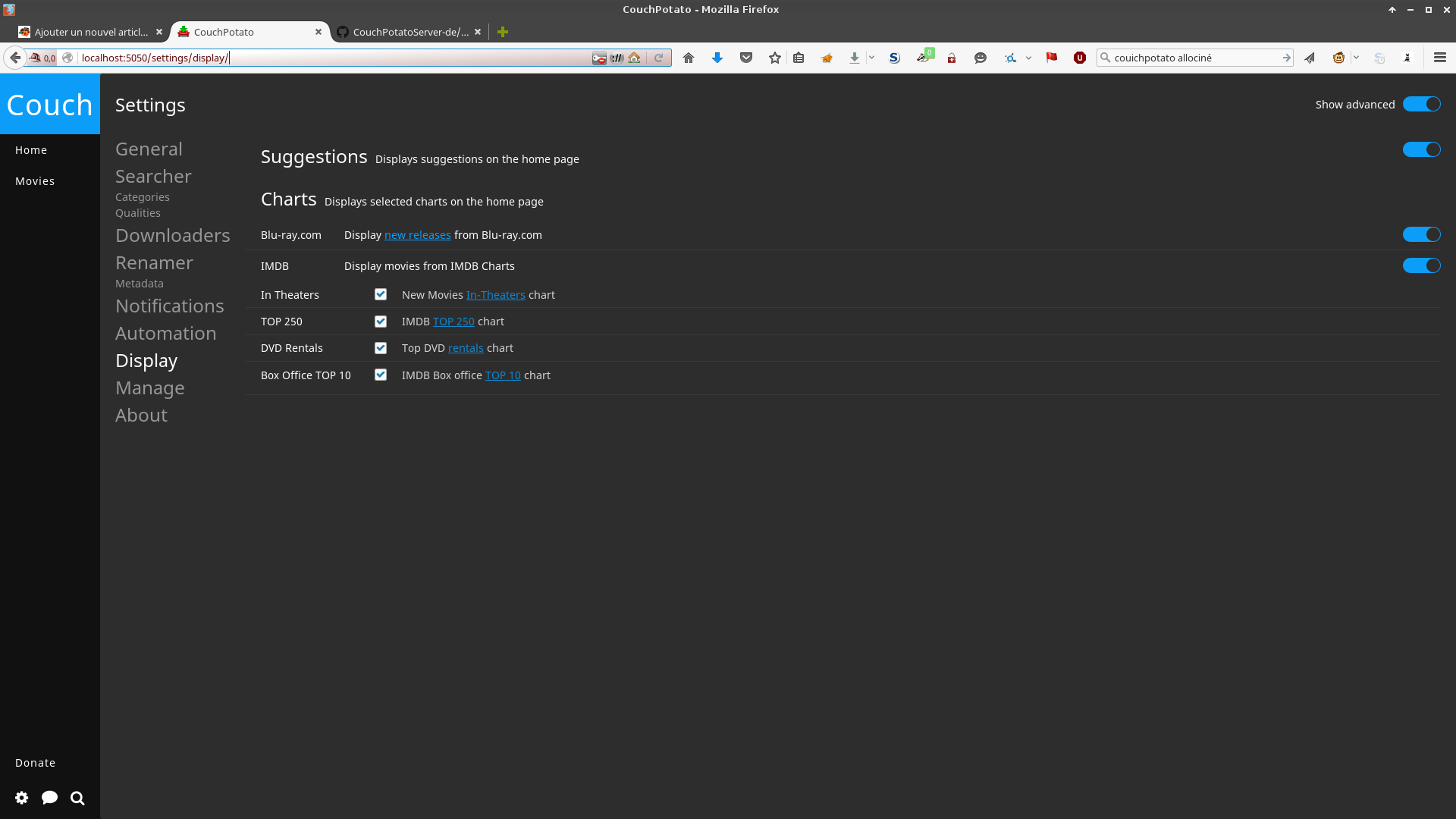Disable the Blu-ray.com chart switch
This screenshot has width=1456, height=819.
click(1422, 234)
